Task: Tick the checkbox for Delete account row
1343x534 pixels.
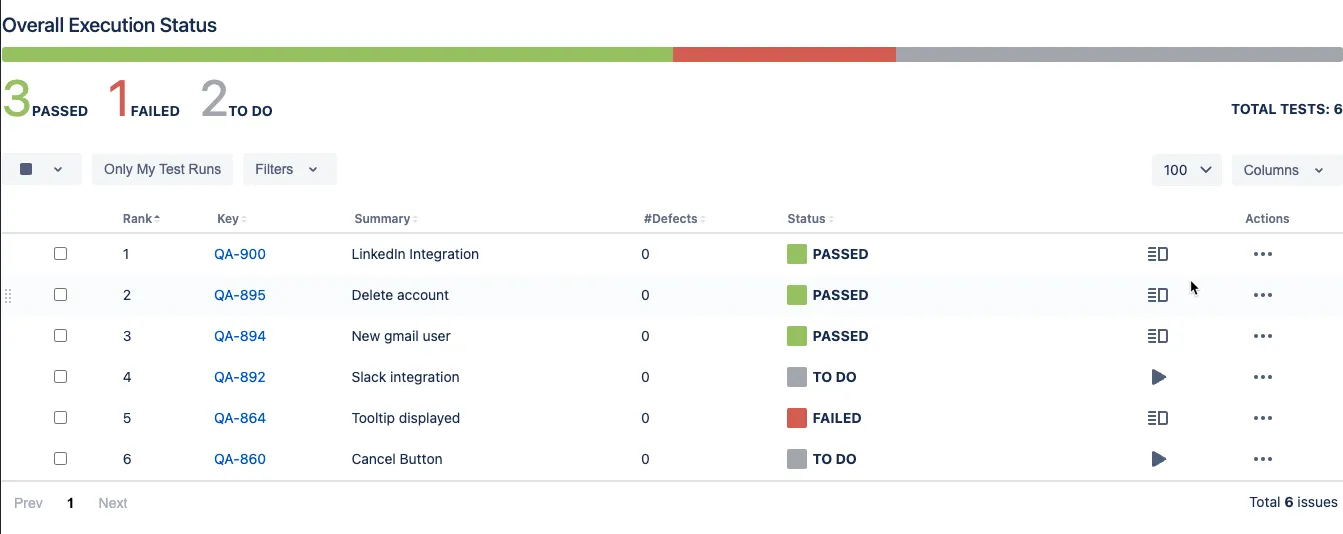Action: pos(60,295)
